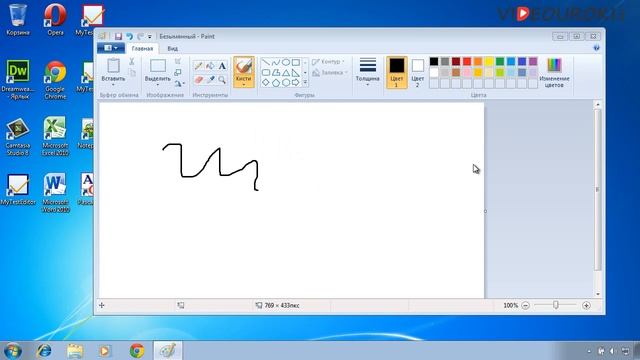Open Paint help question mark icon

[x=596, y=48]
